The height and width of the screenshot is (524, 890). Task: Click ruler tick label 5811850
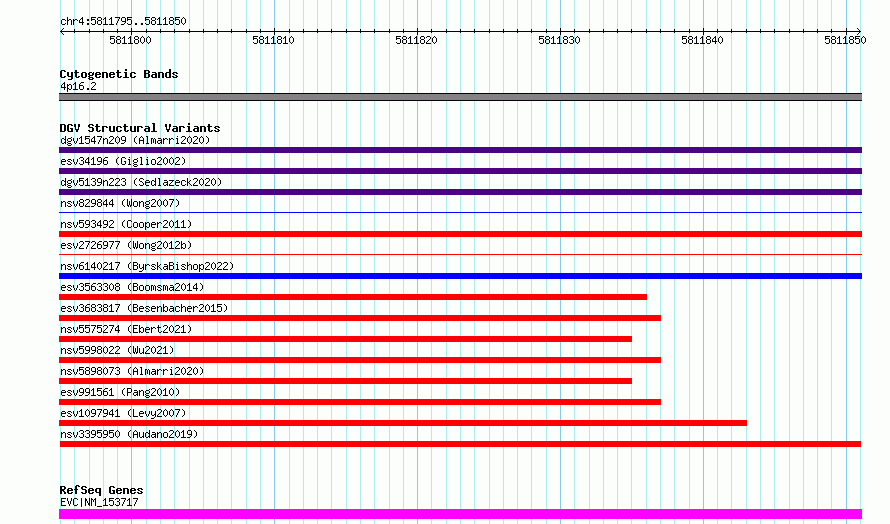pos(846,40)
